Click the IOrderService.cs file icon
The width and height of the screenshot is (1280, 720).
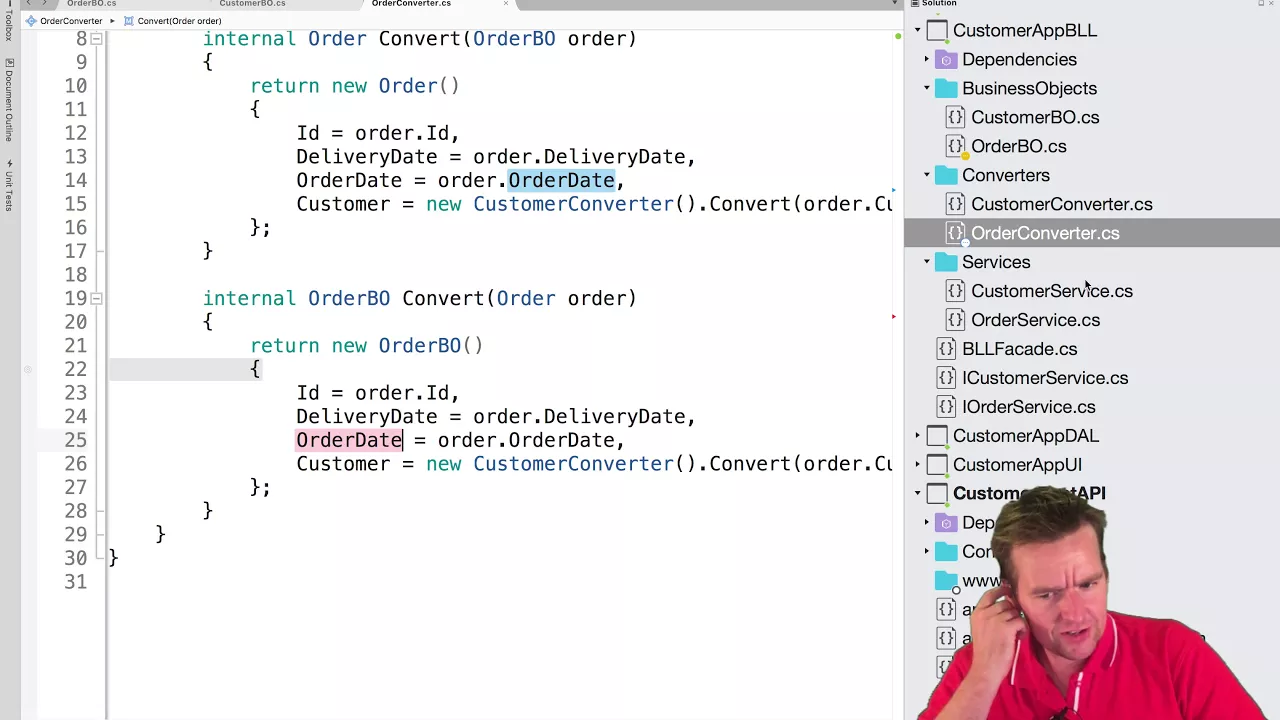tap(946, 408)
